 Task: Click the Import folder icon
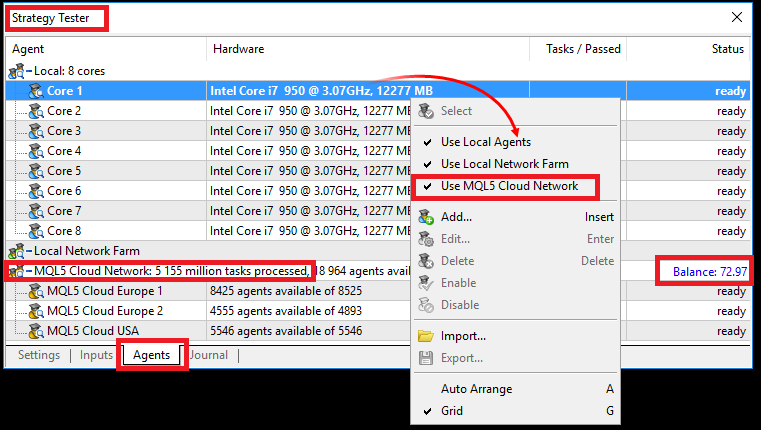[426, 336]
